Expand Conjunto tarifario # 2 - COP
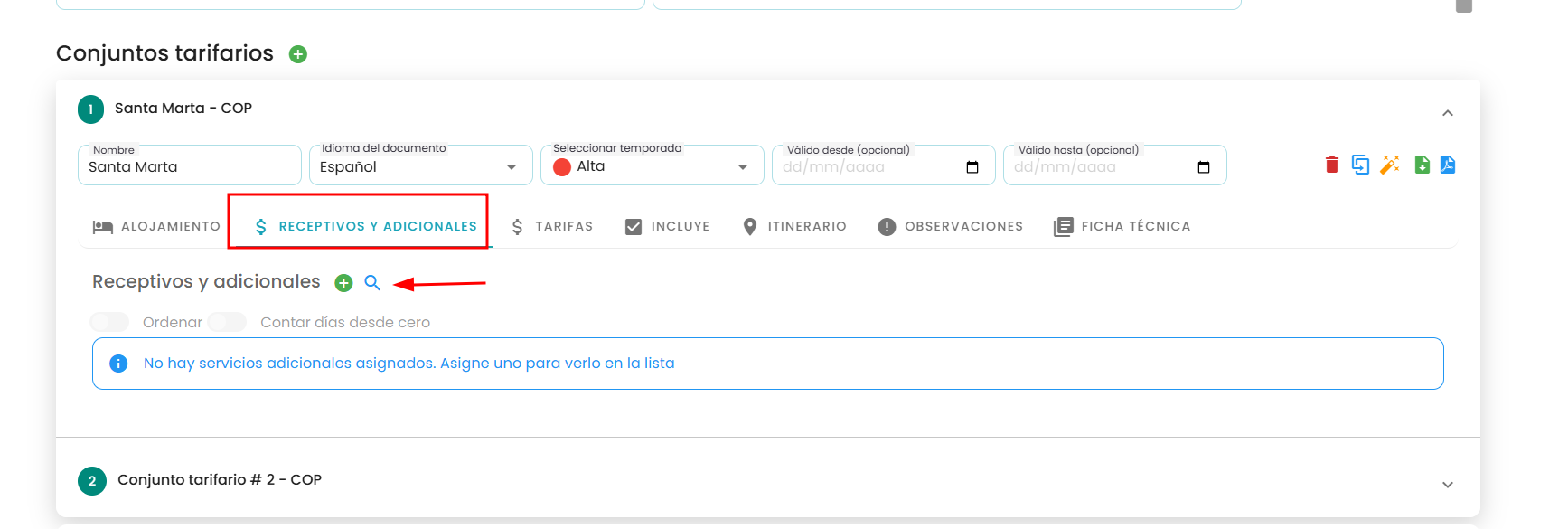 coord(1448,485)
